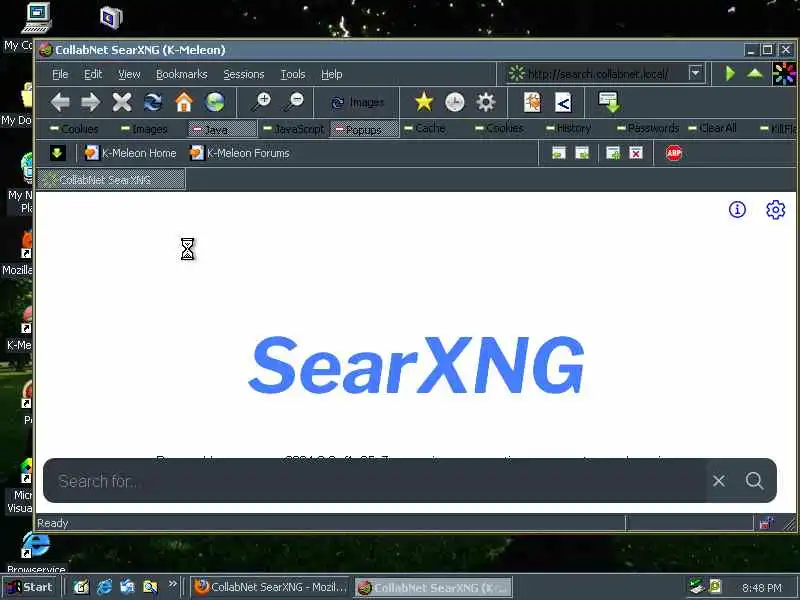Image resolution: width=800 pixels, height=600 pixels.
Task: Open history via the clock icon
Action: pyautogui.click(x=455, y=103)
